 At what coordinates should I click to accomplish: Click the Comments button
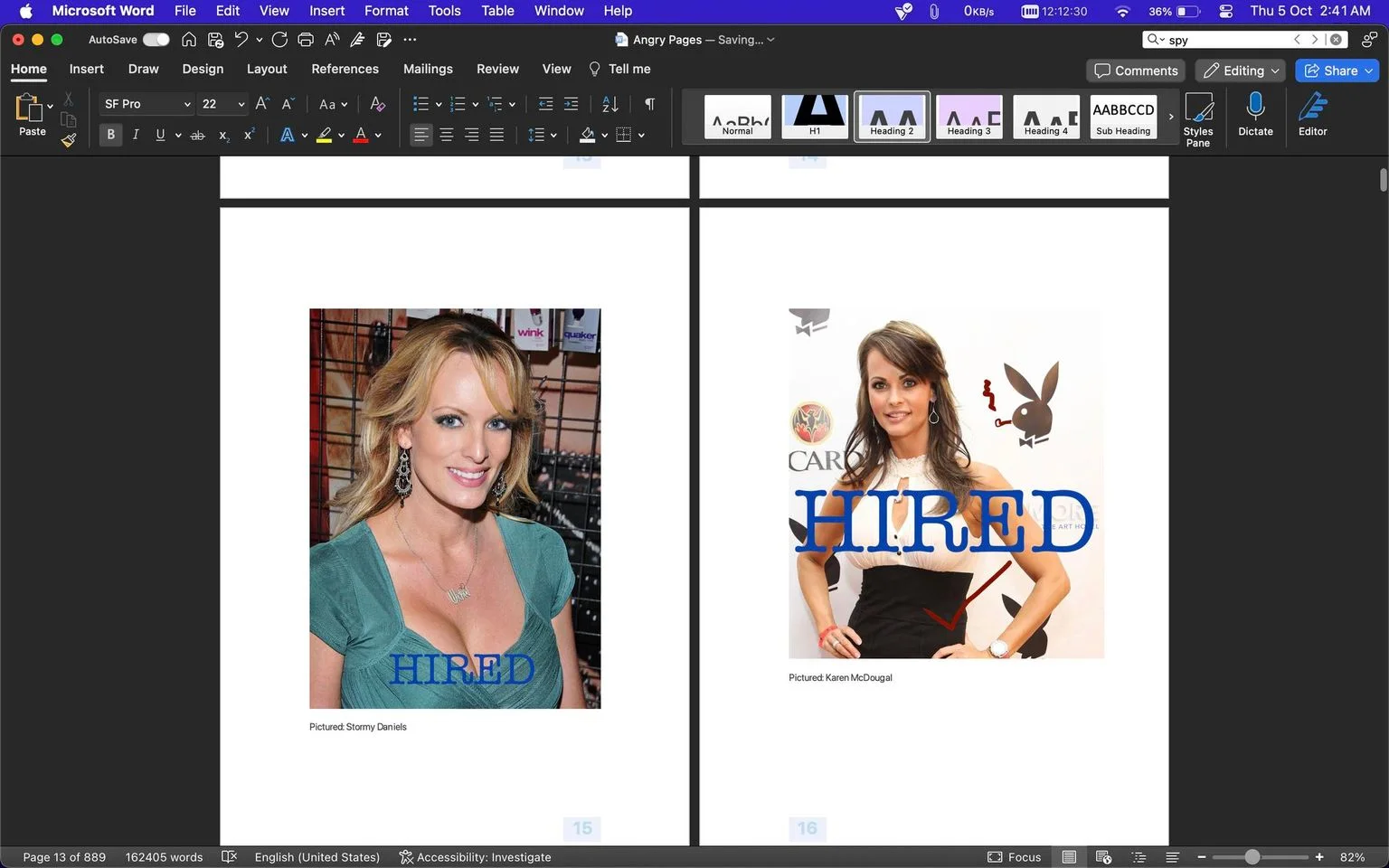coord(1137,71)
